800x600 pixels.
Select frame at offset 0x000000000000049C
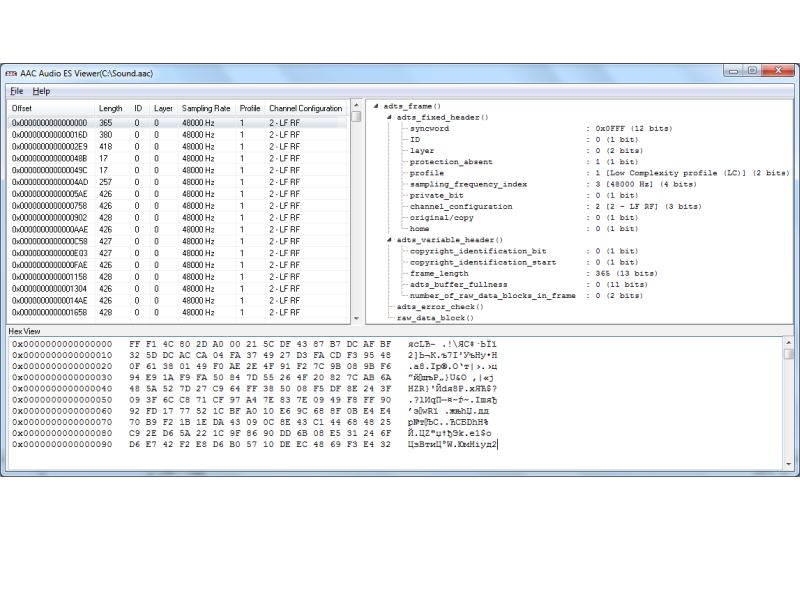(178, 170)
